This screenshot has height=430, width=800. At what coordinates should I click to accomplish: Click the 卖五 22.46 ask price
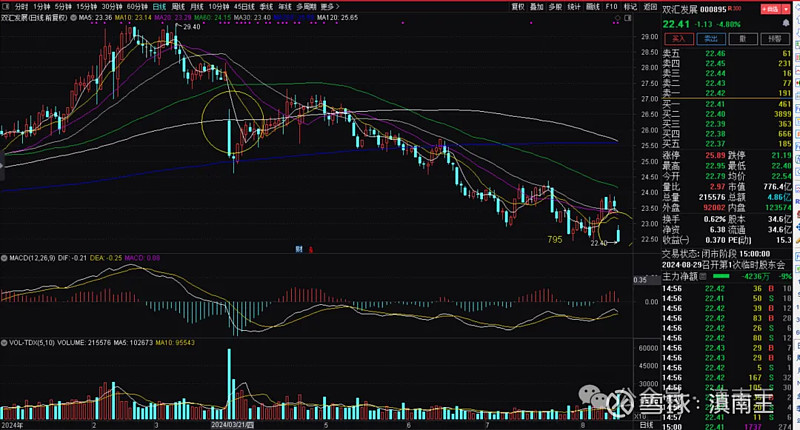pos(715,54)
